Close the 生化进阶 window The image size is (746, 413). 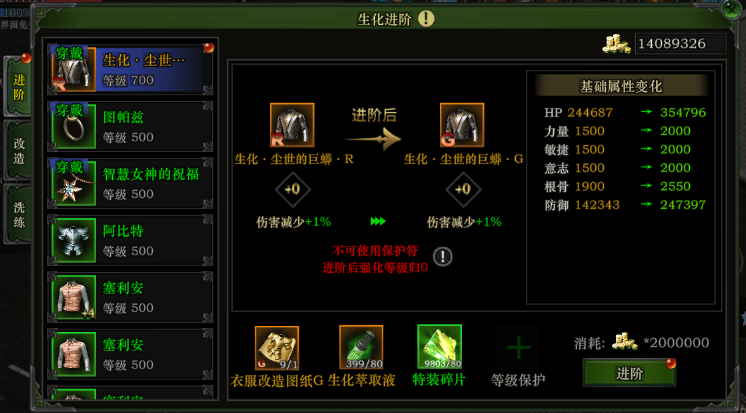click(x=732, y=10)
